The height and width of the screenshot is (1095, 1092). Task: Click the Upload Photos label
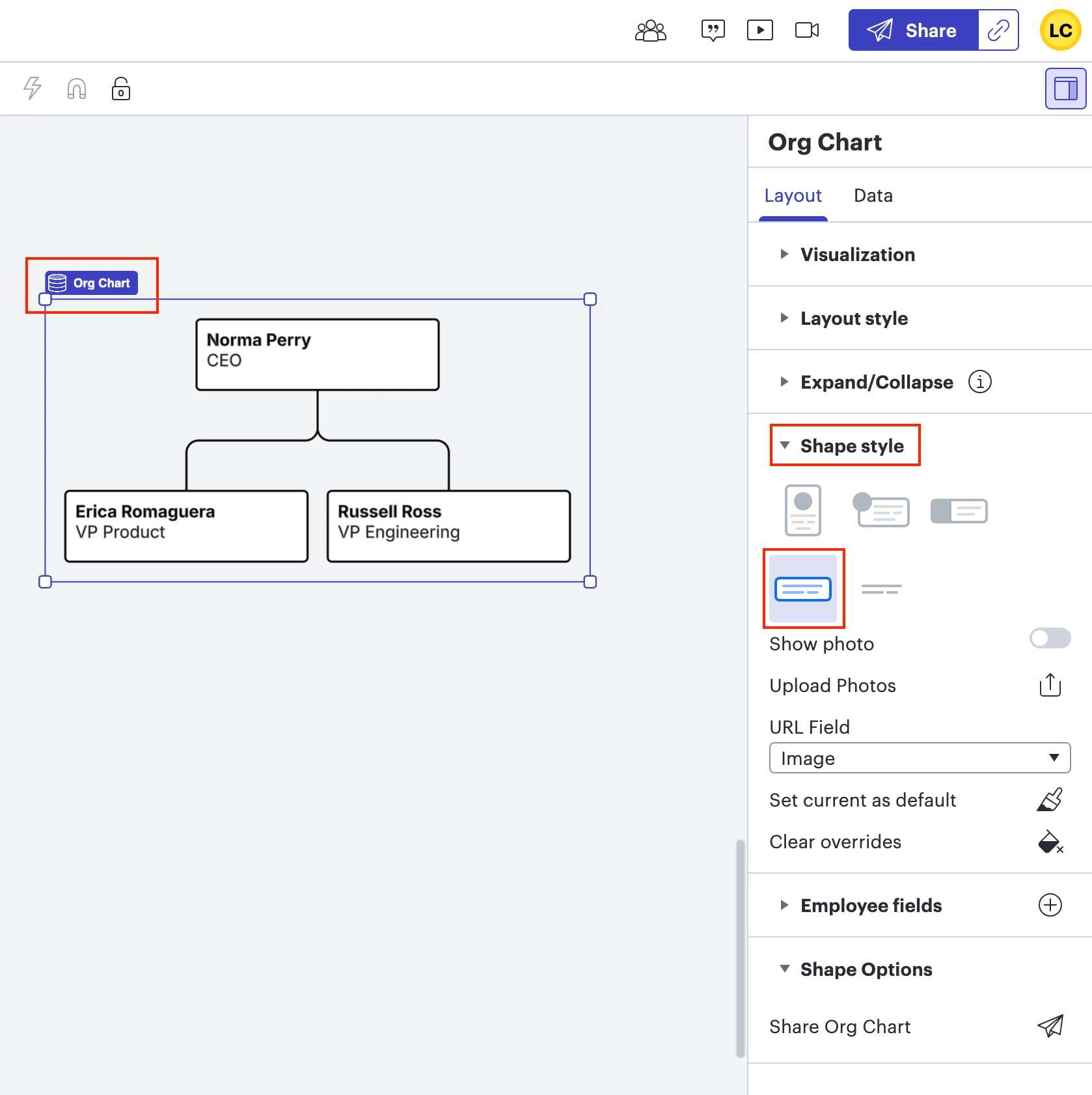832,686
